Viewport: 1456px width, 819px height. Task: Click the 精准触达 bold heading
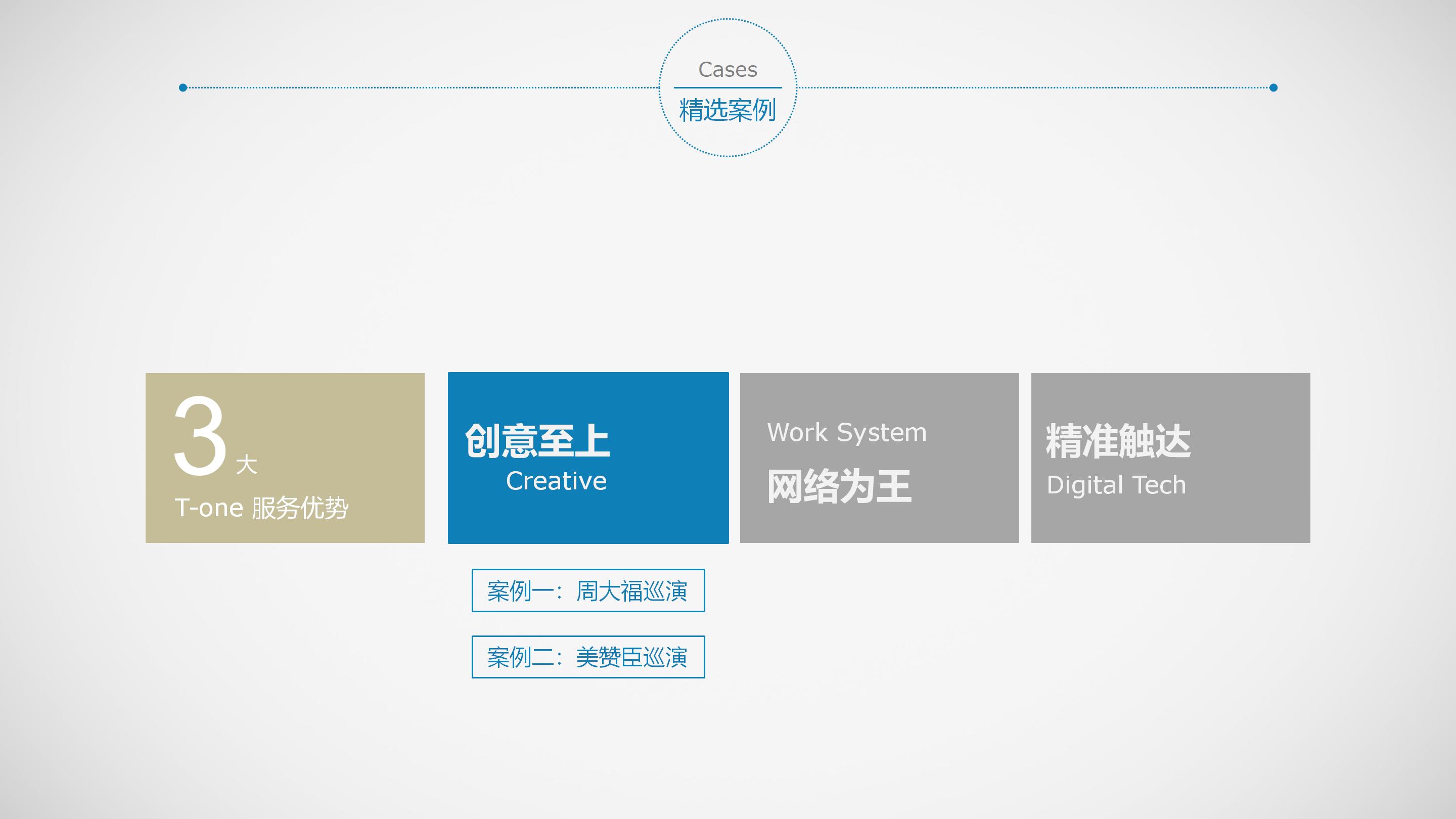1118,441
